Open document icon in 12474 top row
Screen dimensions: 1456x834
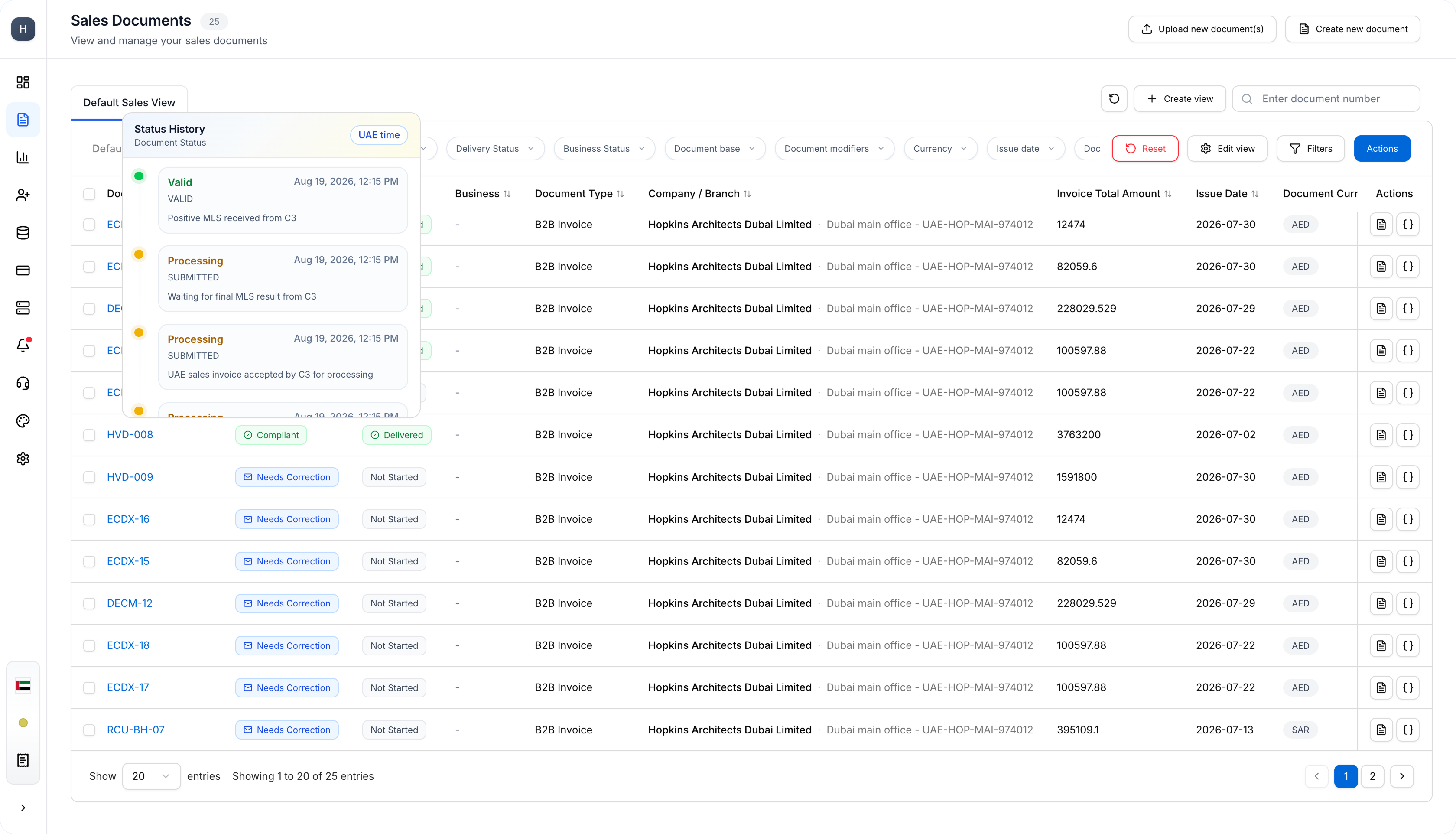tap(1381, 225)
